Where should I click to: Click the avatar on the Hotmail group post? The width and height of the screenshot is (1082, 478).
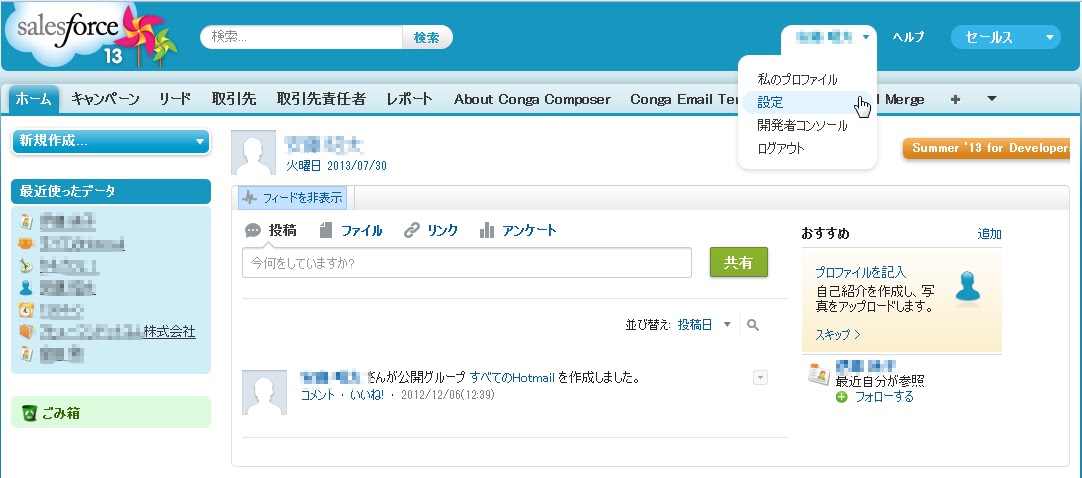tap(264, 392)
